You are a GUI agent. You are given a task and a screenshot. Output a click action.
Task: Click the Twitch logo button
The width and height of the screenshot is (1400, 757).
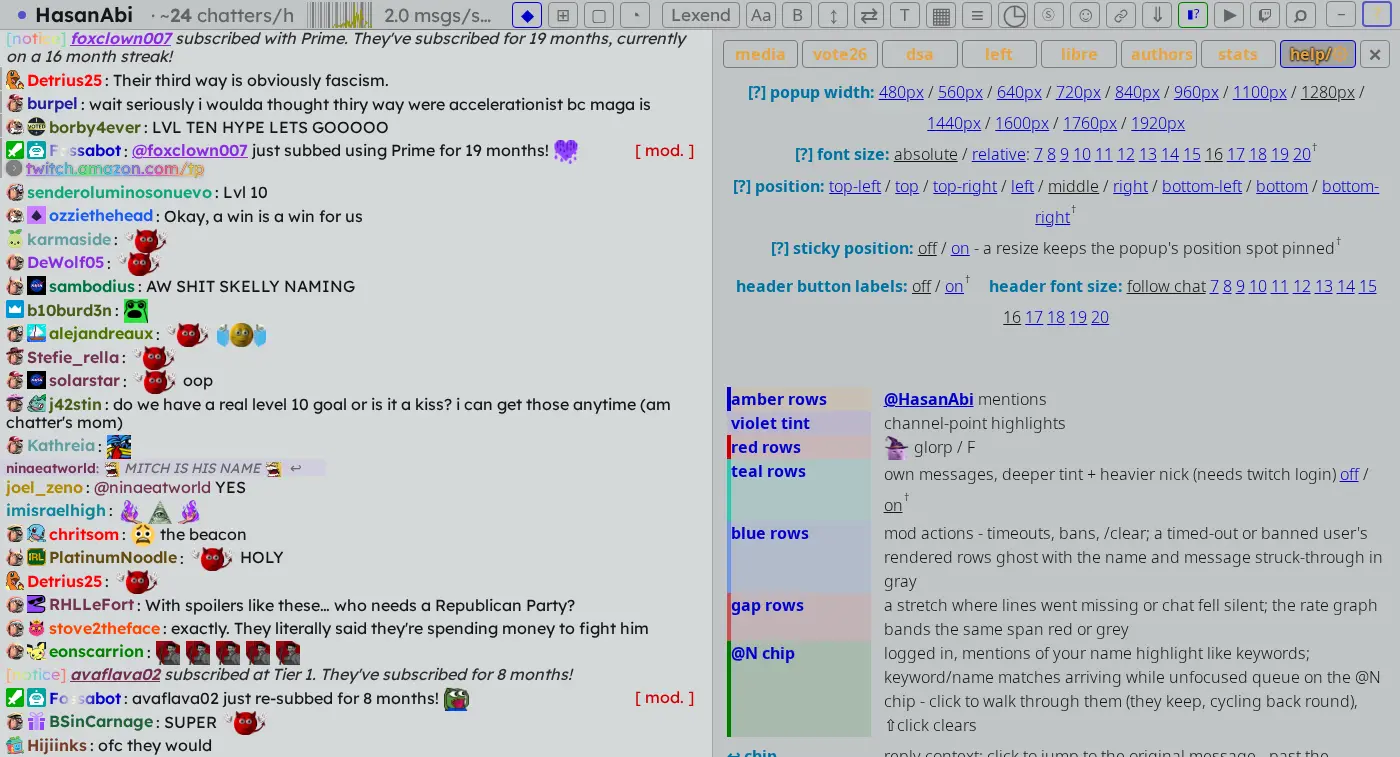[x=1265, y=15]
